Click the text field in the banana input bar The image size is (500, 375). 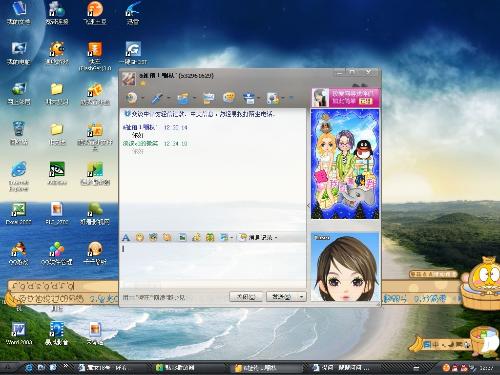[x=63, y=286]
